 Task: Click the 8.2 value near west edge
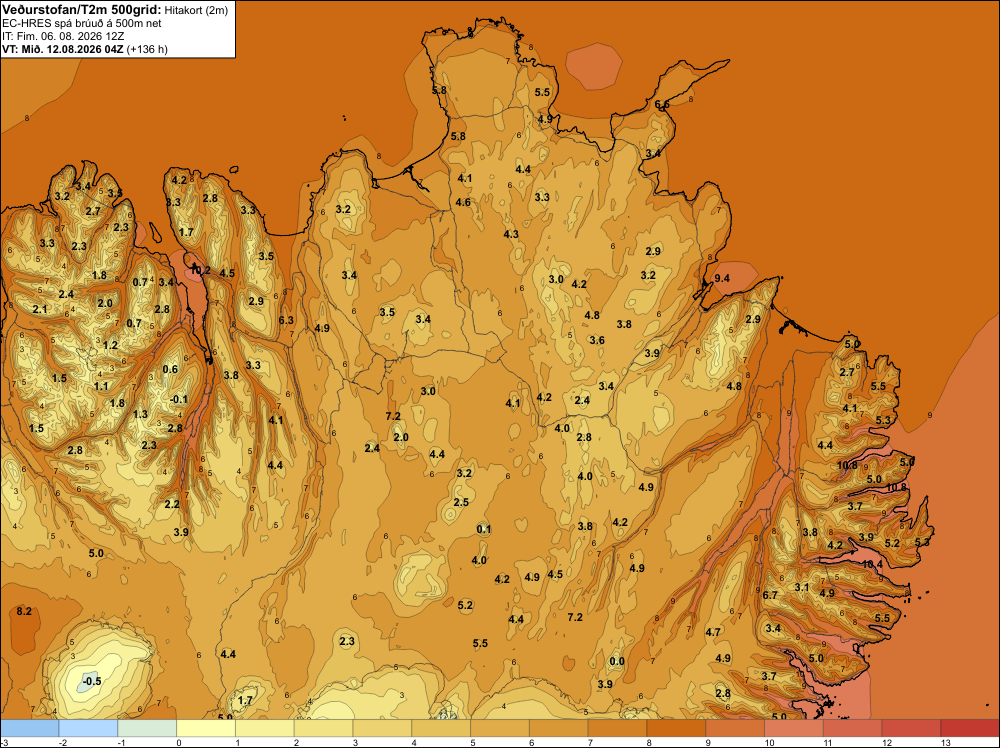[24, 611]
